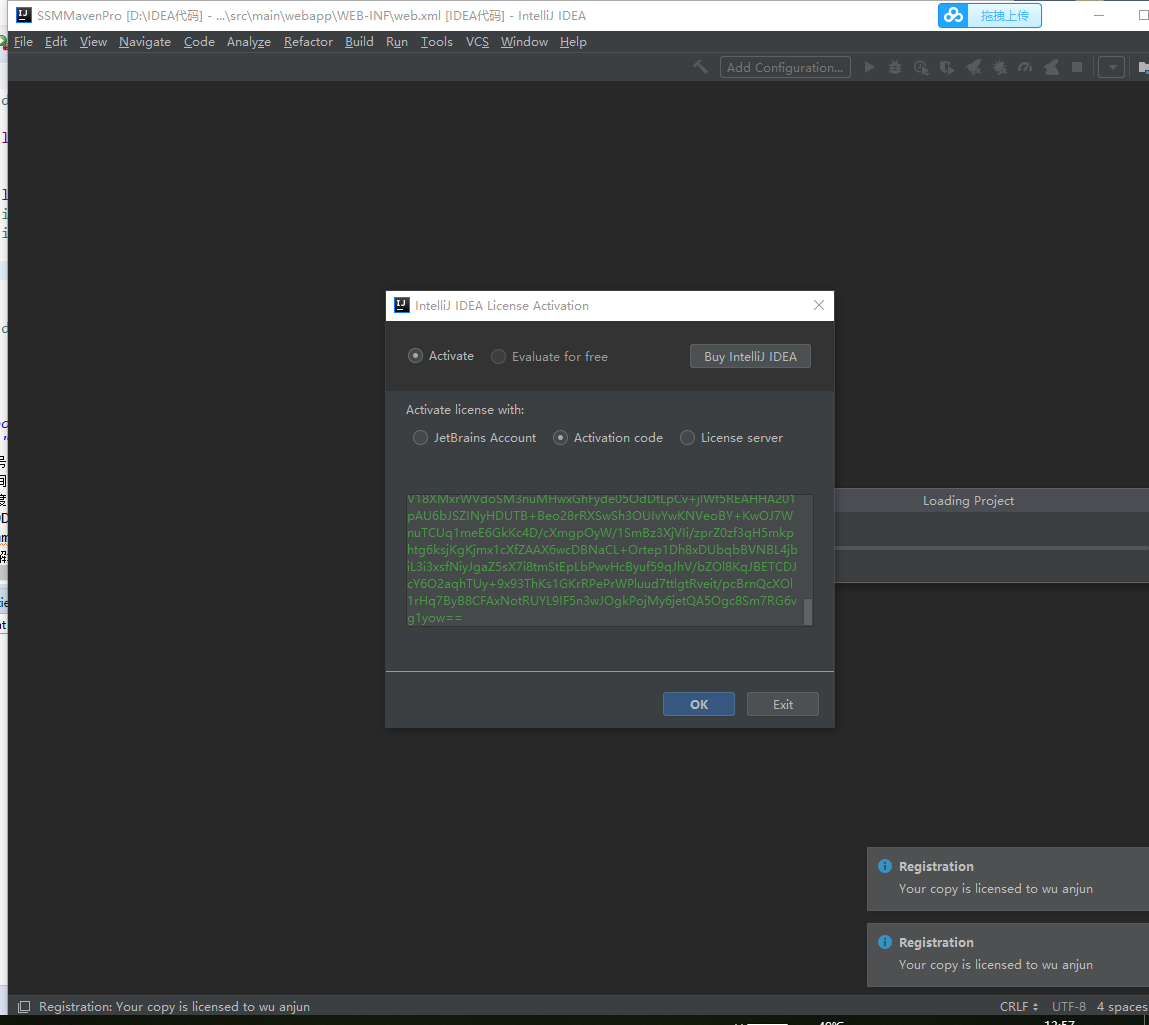Click the Loading Project title text
This screenshot has height=1025, width=1149.
click(968, 500)
